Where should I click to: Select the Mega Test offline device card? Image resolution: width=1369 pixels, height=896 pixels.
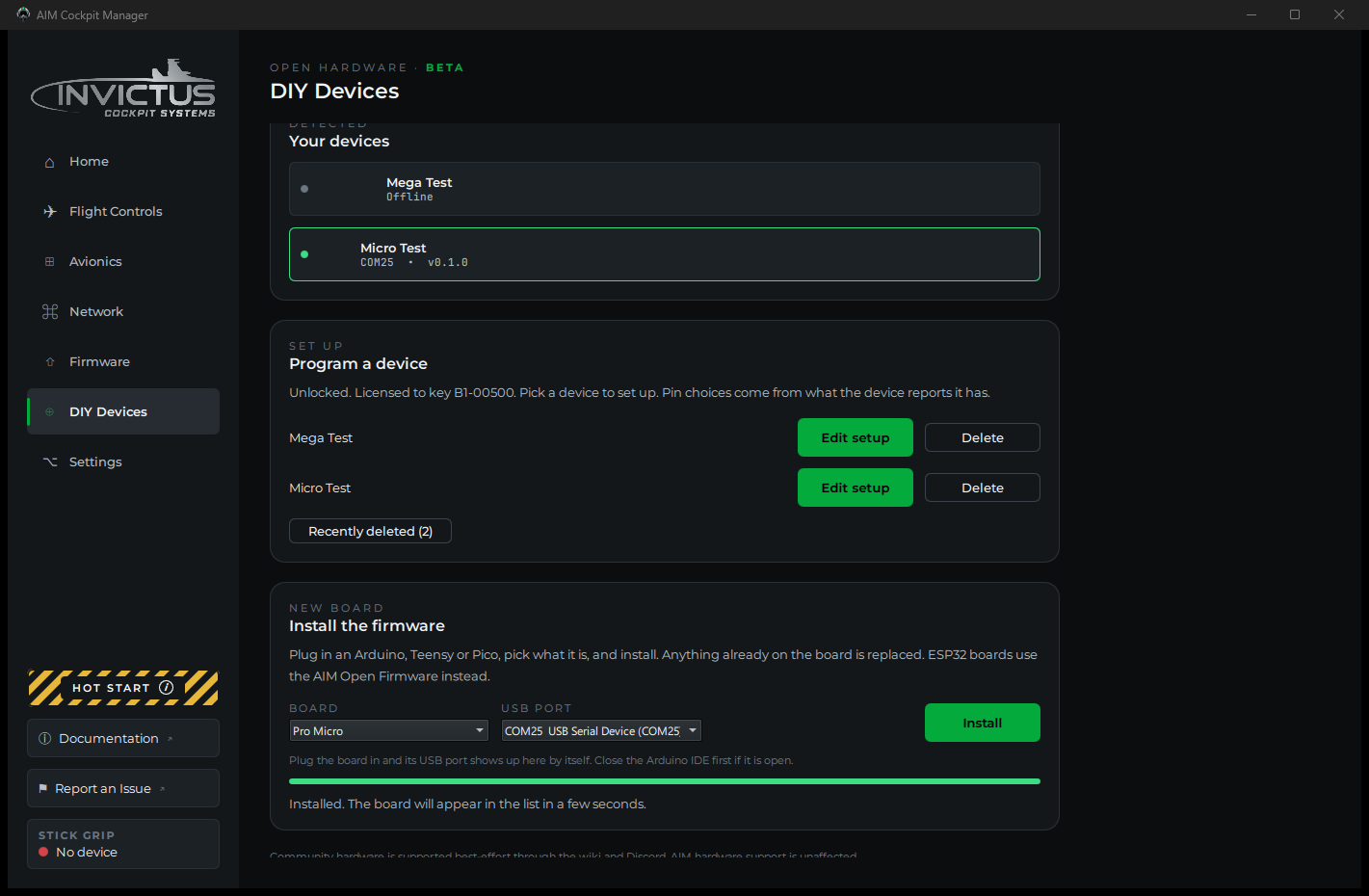665,189
